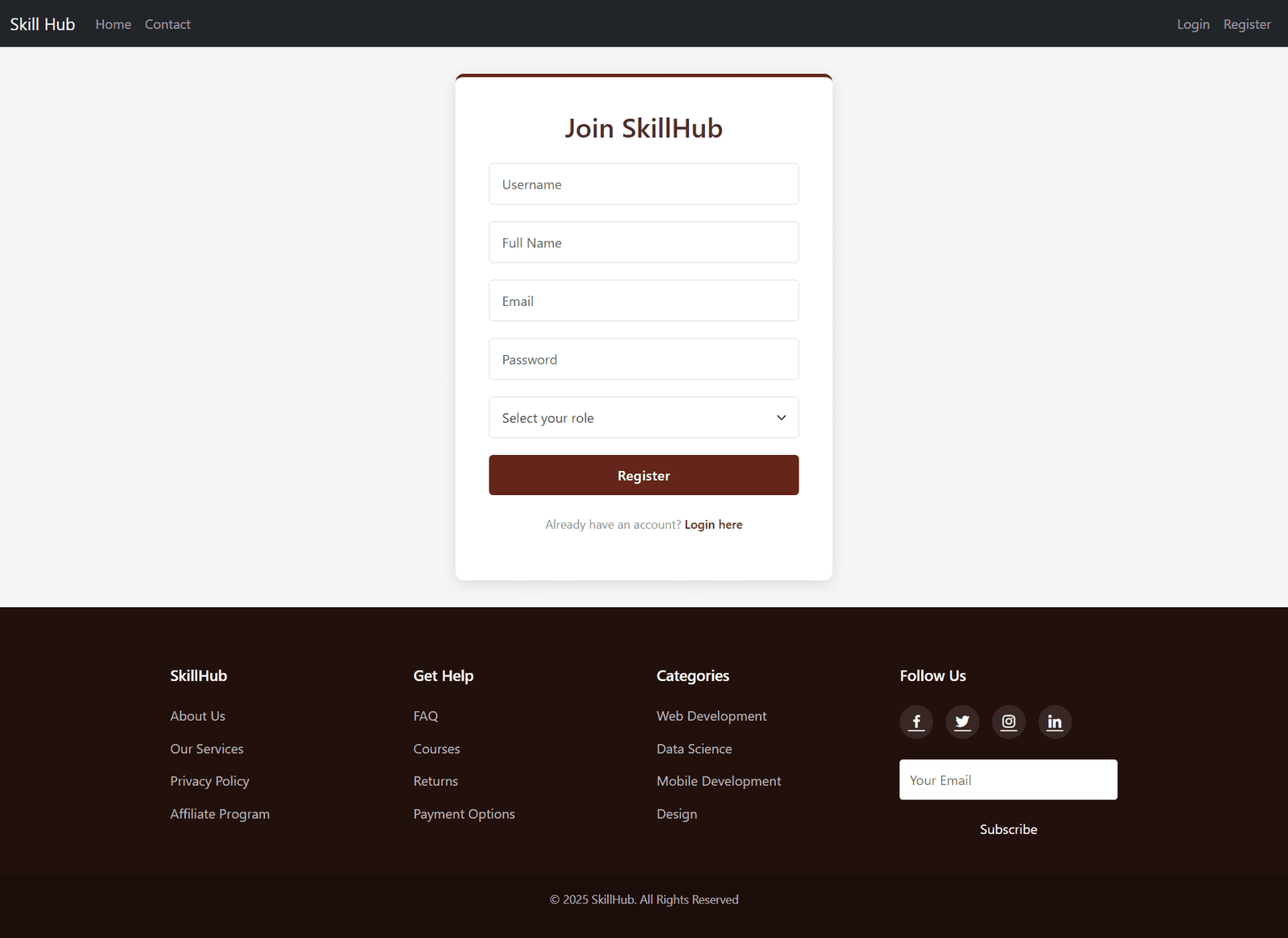This screenshot has height=938, width=1288.
Task: Click Login here below the form
Action: [713, 524]
